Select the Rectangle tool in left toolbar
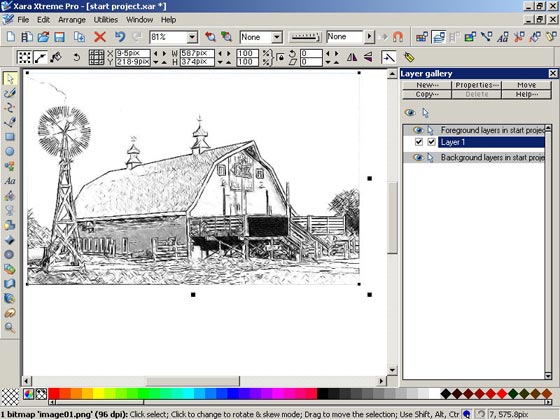Viewport: 560px width, 420px height. 10,137
